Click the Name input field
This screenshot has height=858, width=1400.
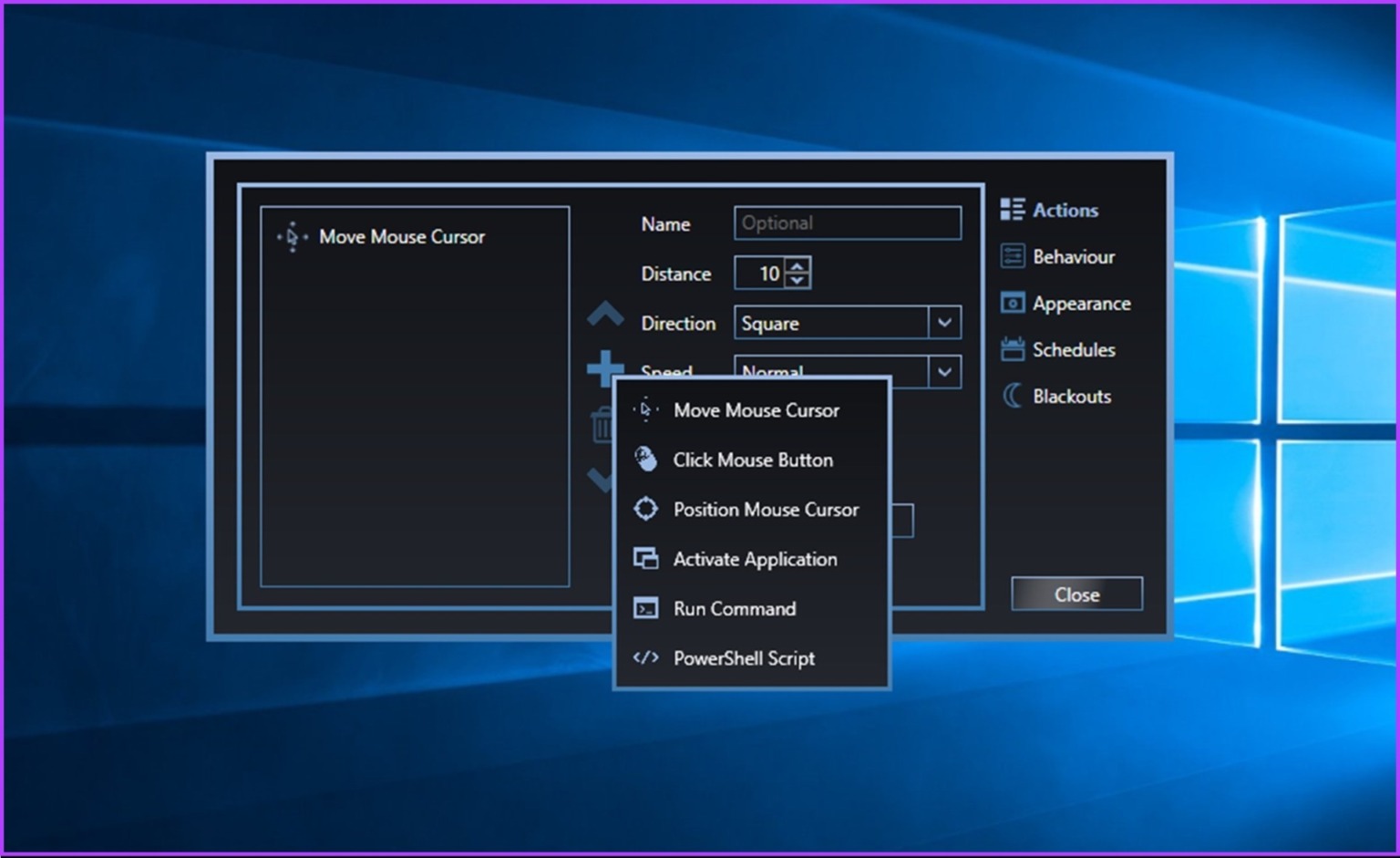click(x=847, y=223)
